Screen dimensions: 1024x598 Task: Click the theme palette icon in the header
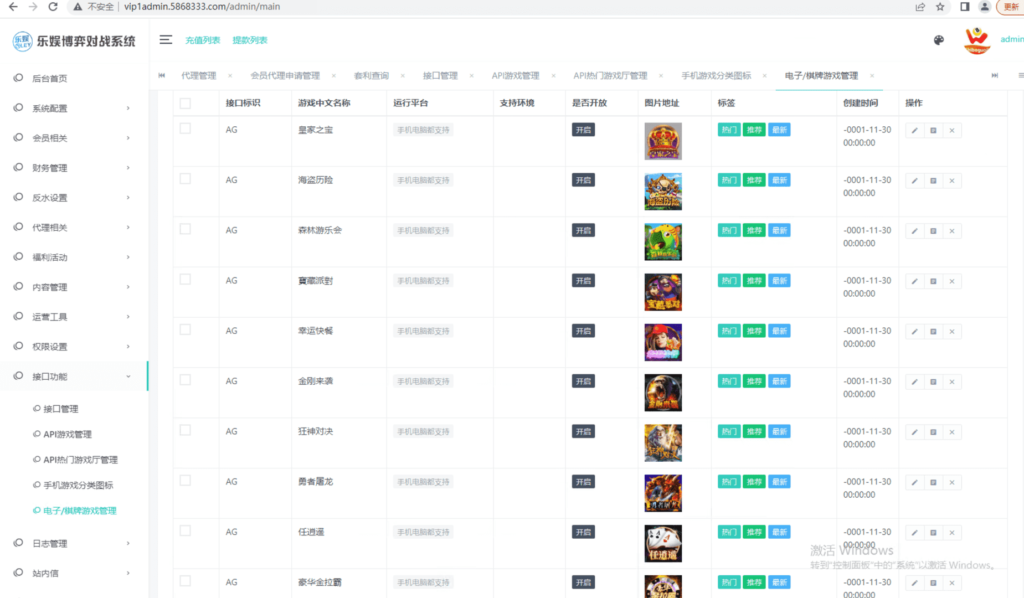(938, 40)
